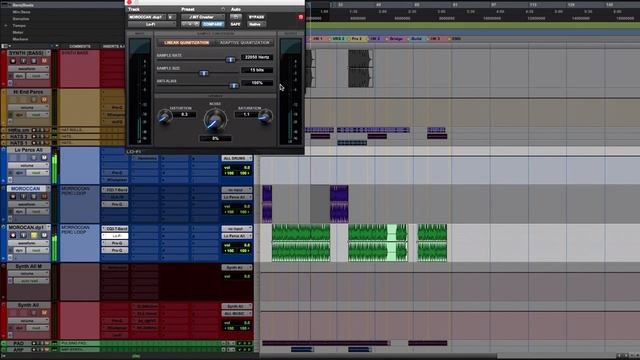
Task: Switch to ADAPTIVE QUANTIZATION mode
Action: [244, 42]
